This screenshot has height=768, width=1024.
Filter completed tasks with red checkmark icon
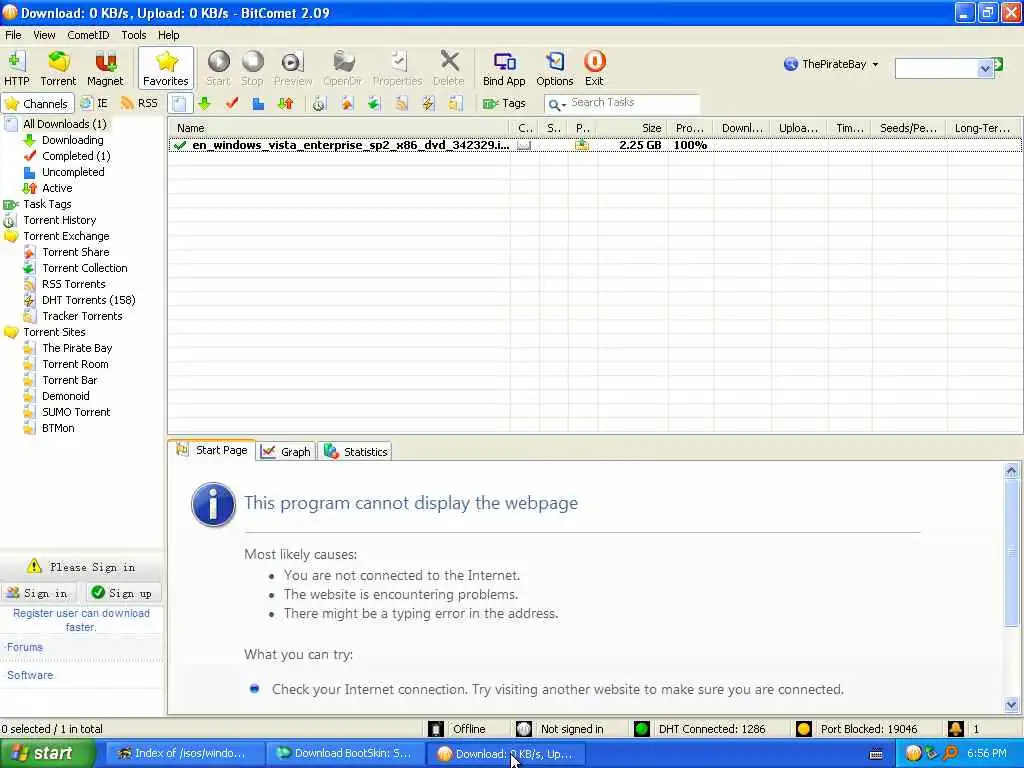pyautogui.click(x=231, y=103)
